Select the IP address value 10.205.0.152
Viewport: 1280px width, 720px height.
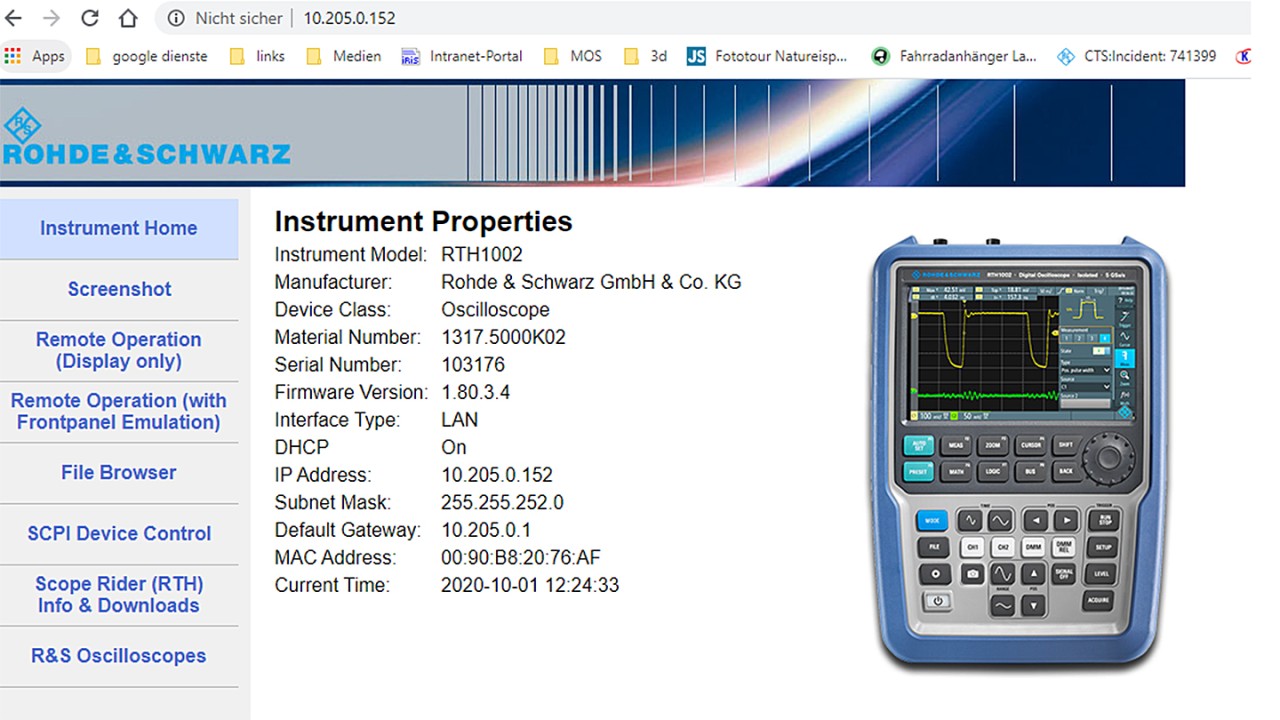coord(497,475)
